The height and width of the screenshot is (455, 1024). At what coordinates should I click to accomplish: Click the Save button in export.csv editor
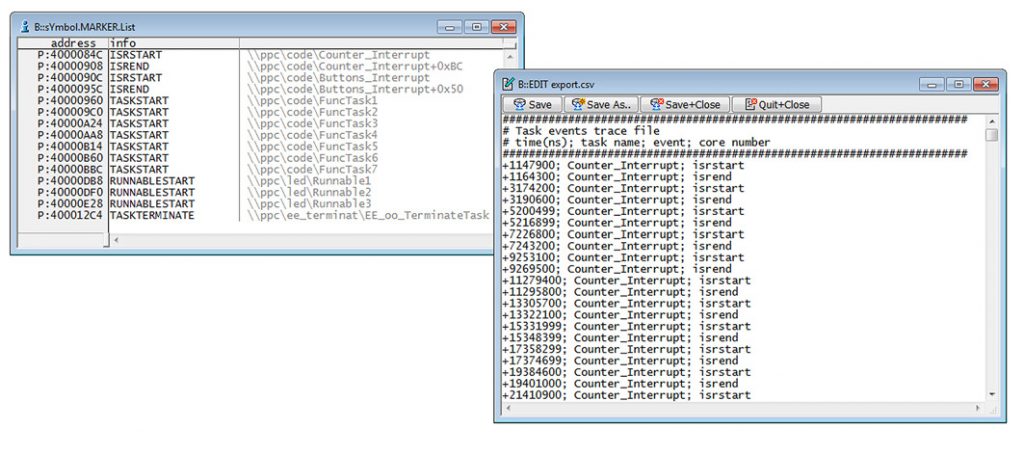(x=532, y=104)
